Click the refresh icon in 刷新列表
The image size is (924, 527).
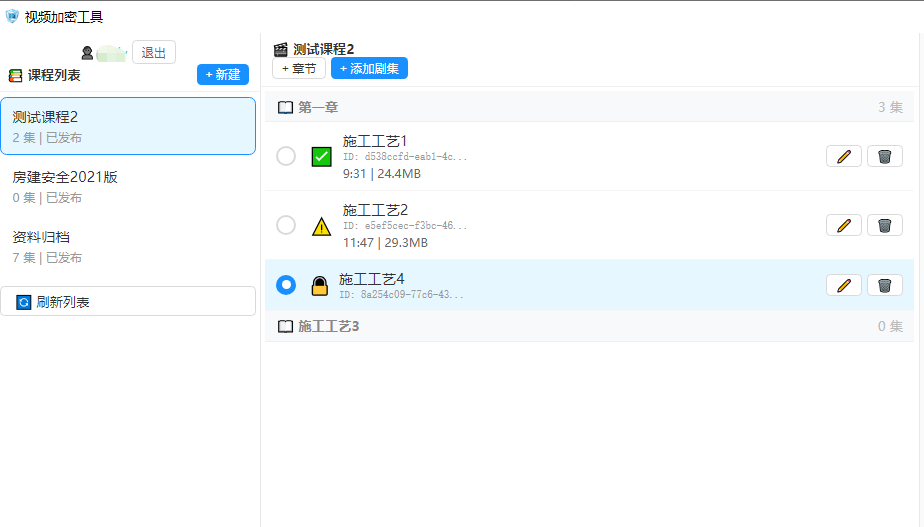coord(24,302)
